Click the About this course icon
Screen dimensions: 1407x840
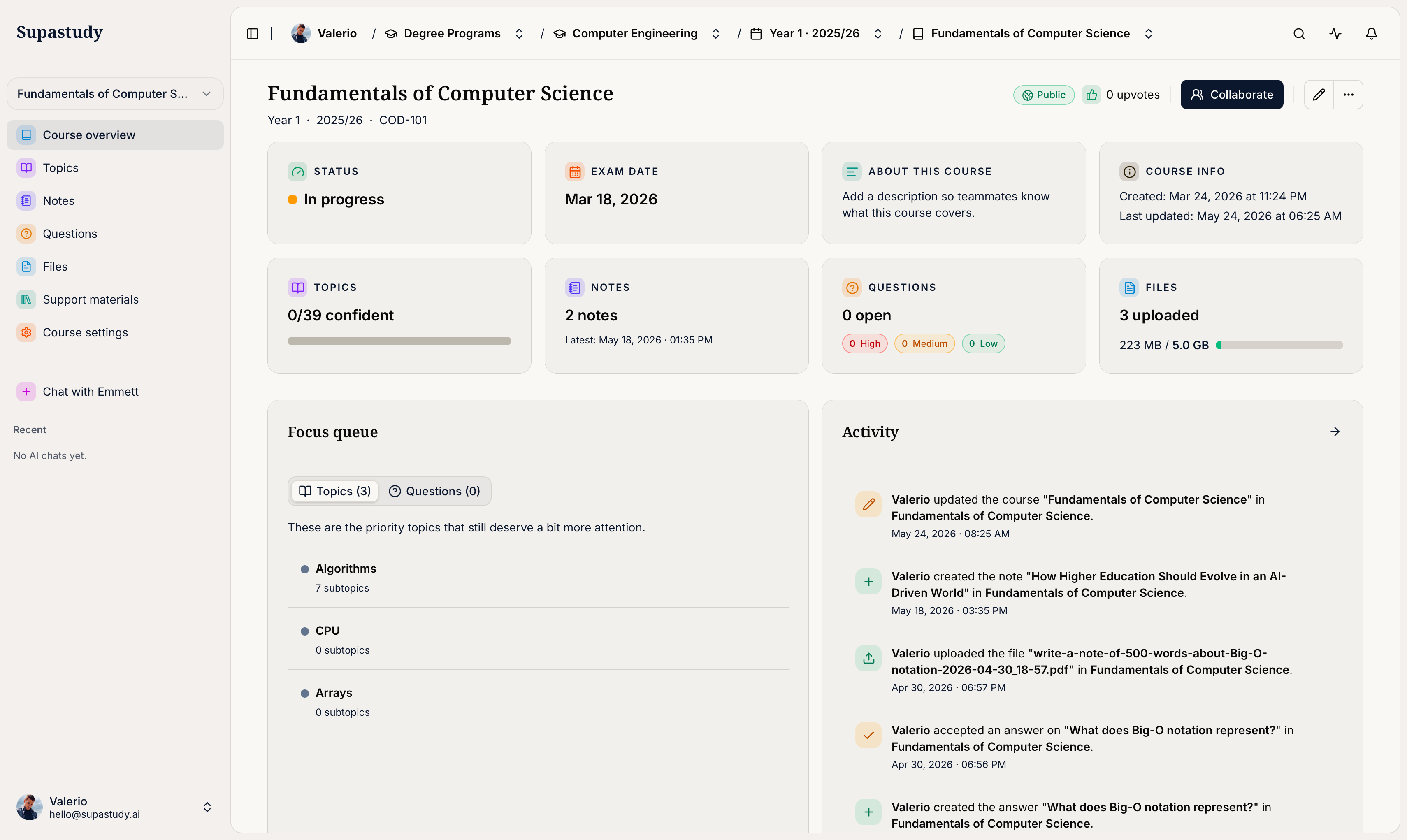coord(852,172)
